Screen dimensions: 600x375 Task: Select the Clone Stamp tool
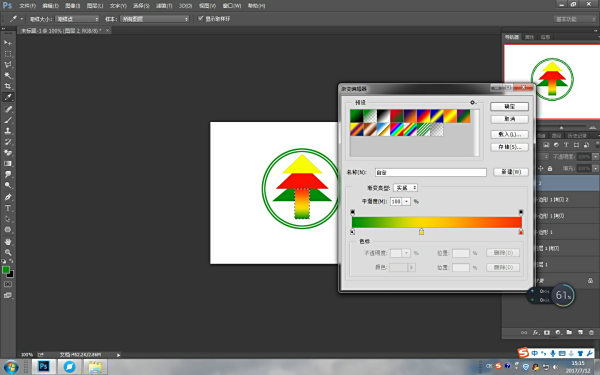click(8, 131)
